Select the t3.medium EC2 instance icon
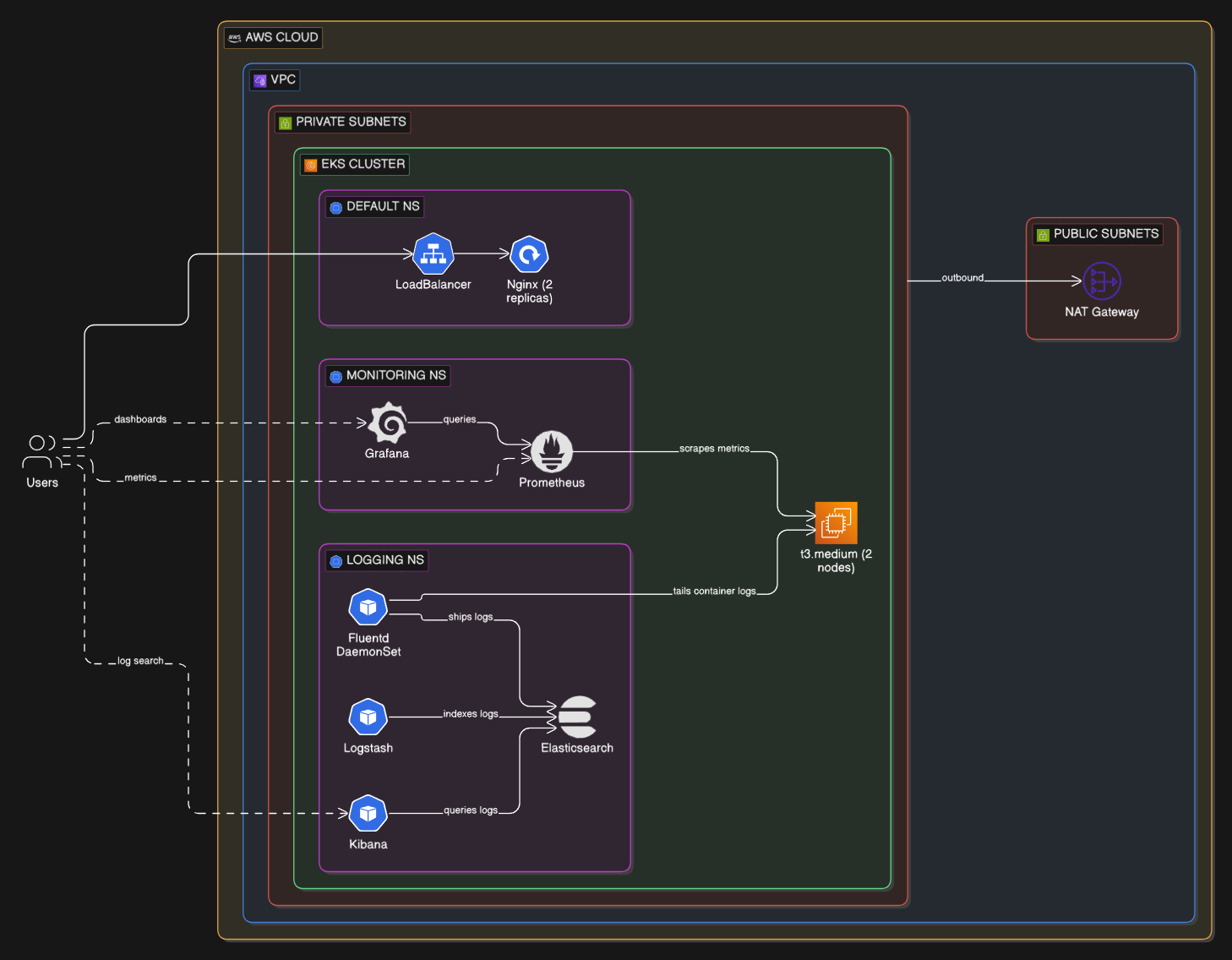This screenshot has width=1232, height=960. pyautogui.click(x=837, y=523)
